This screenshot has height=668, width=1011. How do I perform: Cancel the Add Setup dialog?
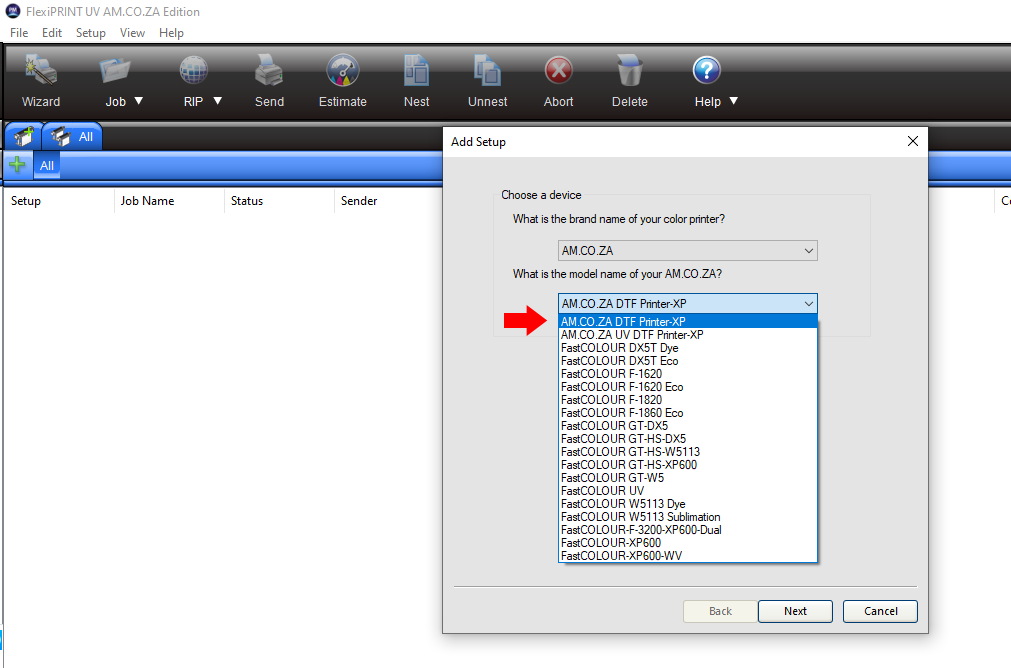[x=880, y=611]
